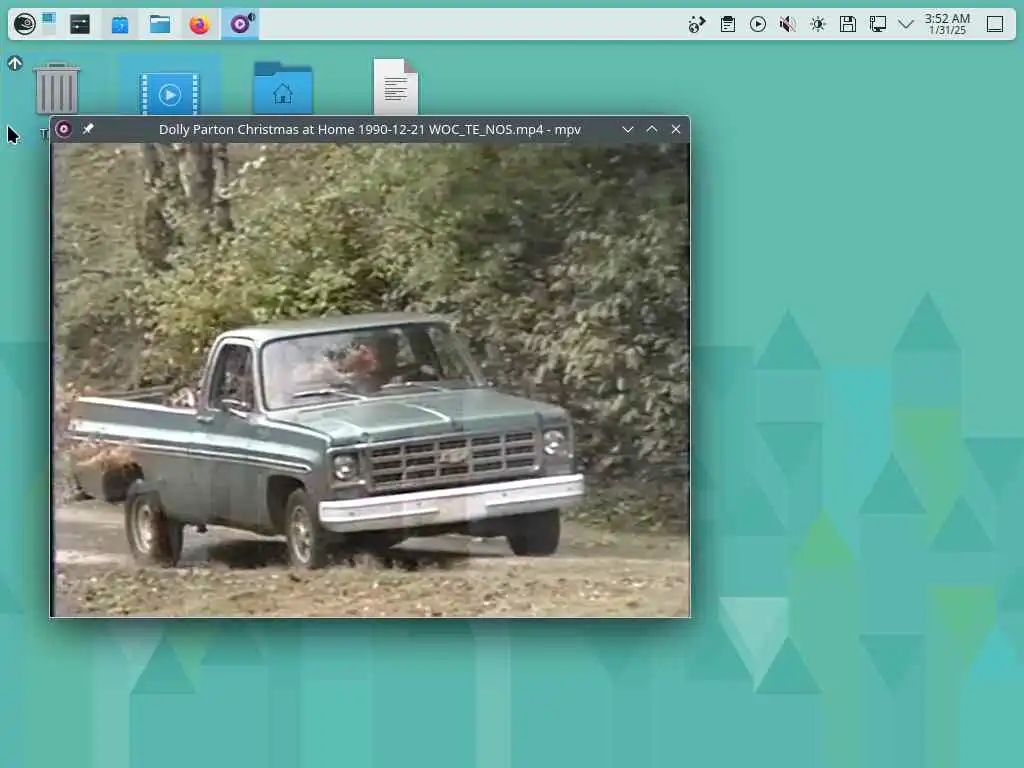Screen dimensions: 1024x768
Task: Open the clock showing 3:52 AM
Action: coord(947,24)
